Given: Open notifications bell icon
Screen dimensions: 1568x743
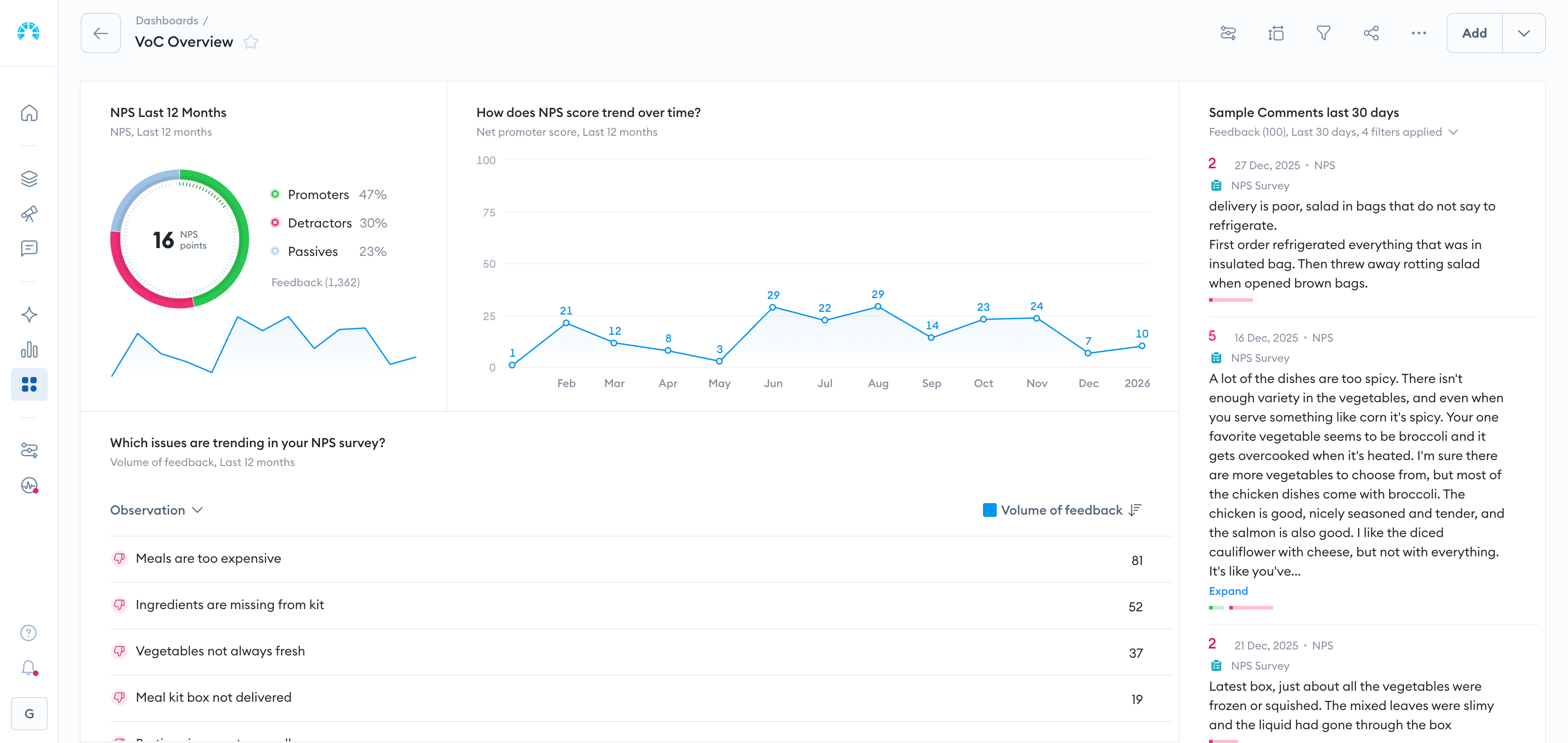Looking at the screenshot, I should pyautogui.click(x=29, y=668).
